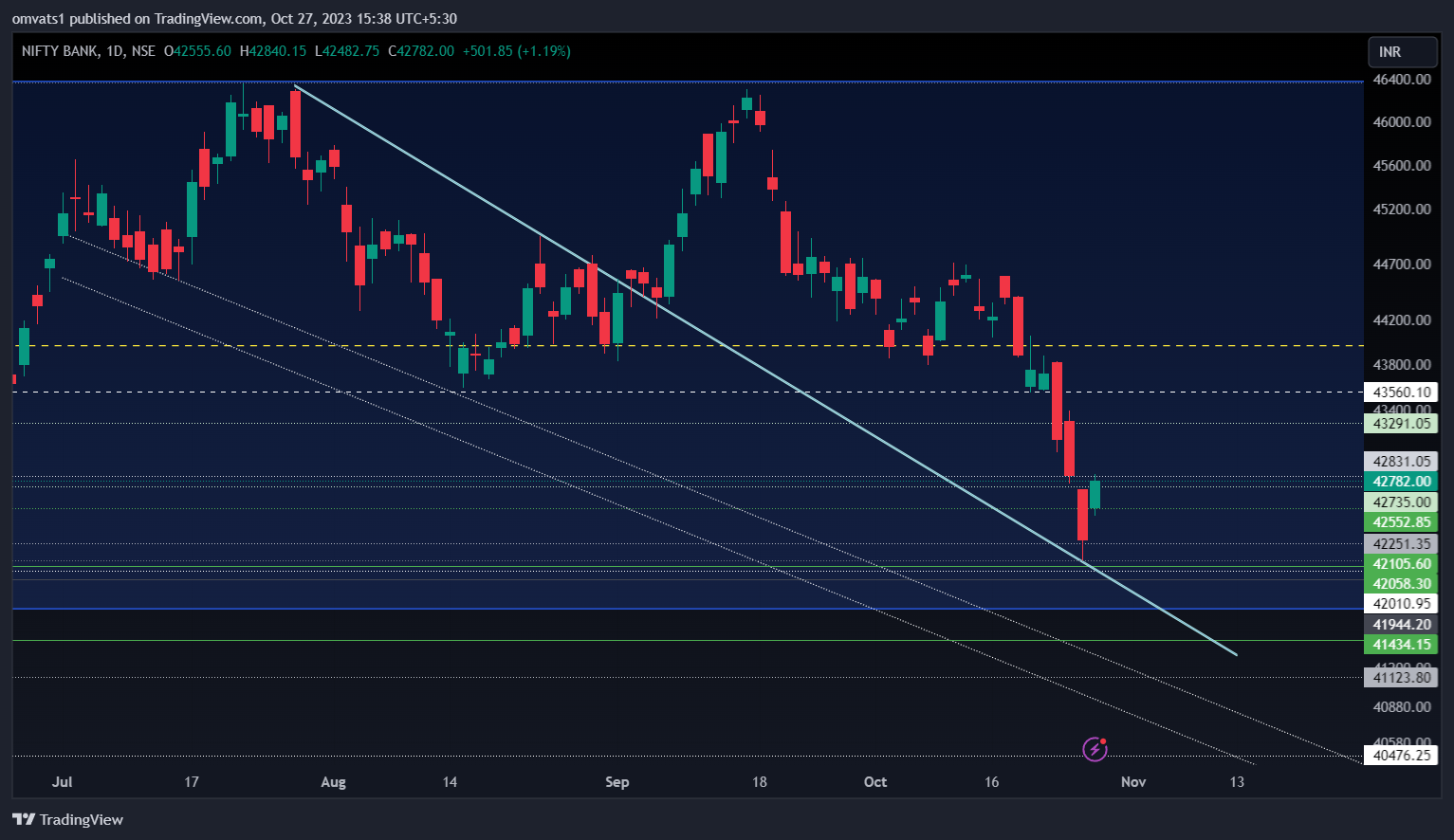This screenshot has height=840, width=1454.
Task: Click the L42482.75 low value
Action: pos(347,51)
